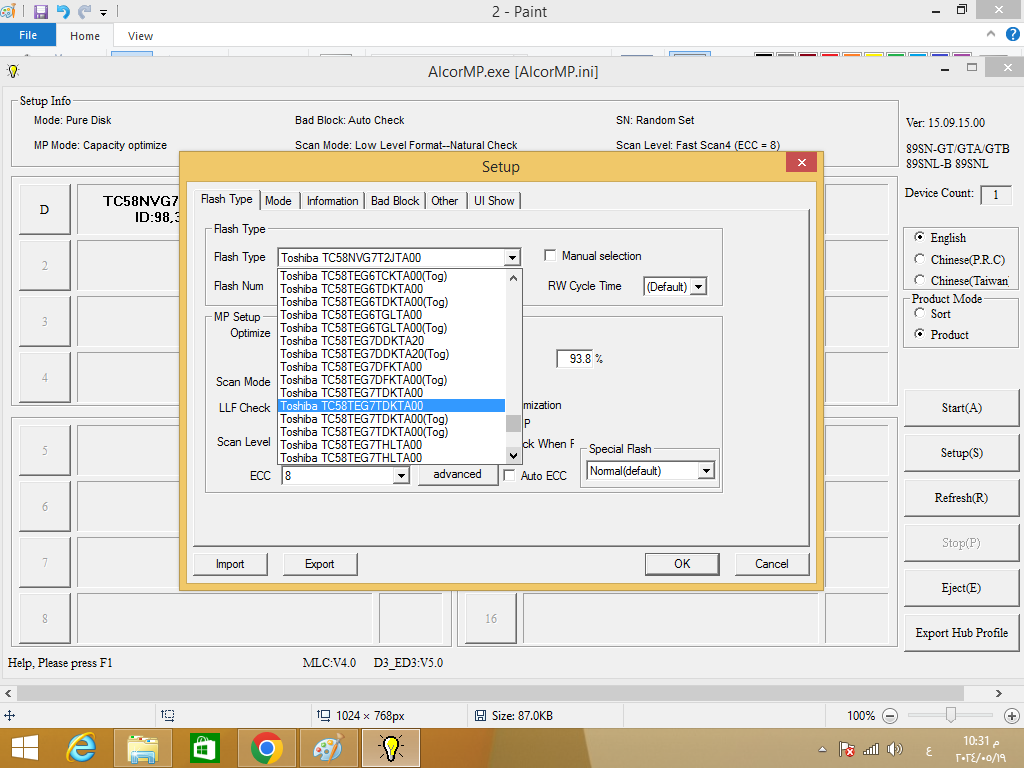Select the Flash Type tab
This screenshot has width=1024, height=768.
tap(227, 199)
